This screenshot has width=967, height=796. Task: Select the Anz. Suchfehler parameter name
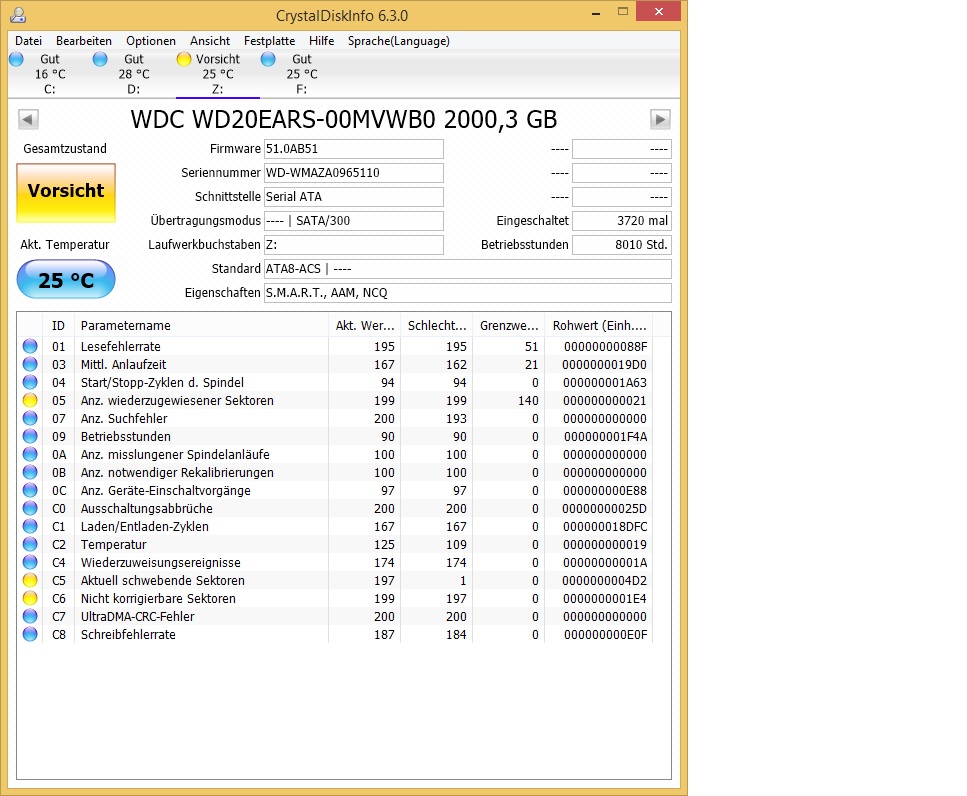point(124,419)
